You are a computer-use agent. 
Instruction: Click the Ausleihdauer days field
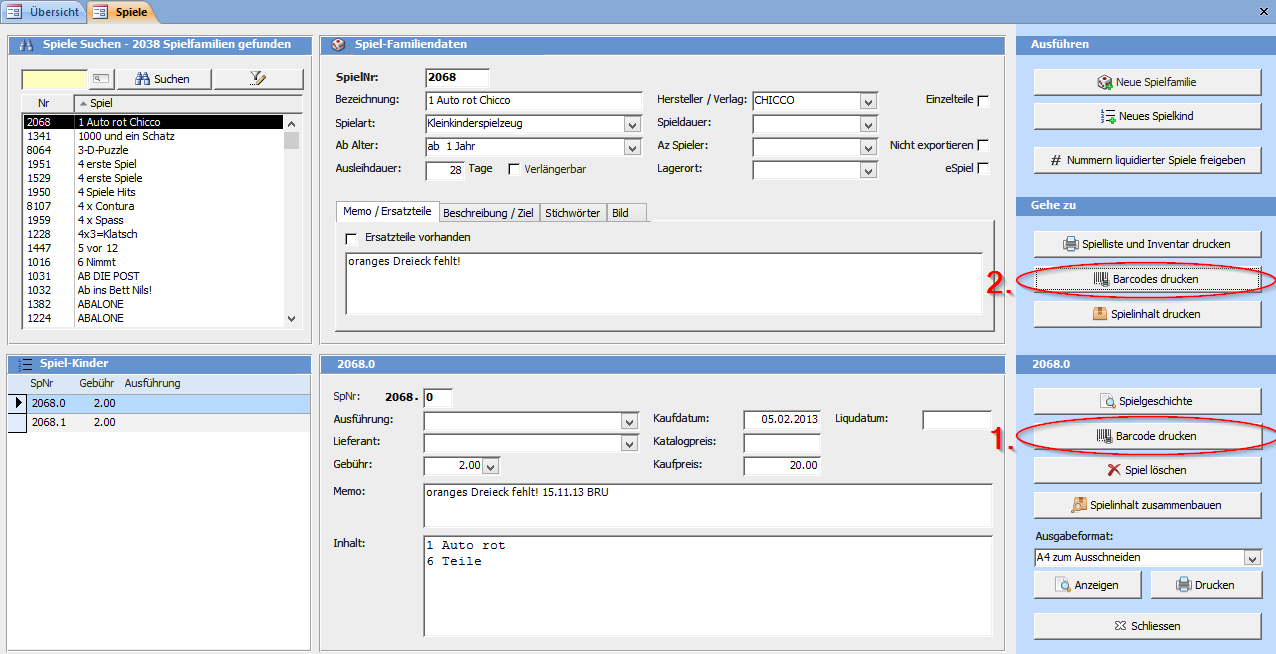coord(445,170)
